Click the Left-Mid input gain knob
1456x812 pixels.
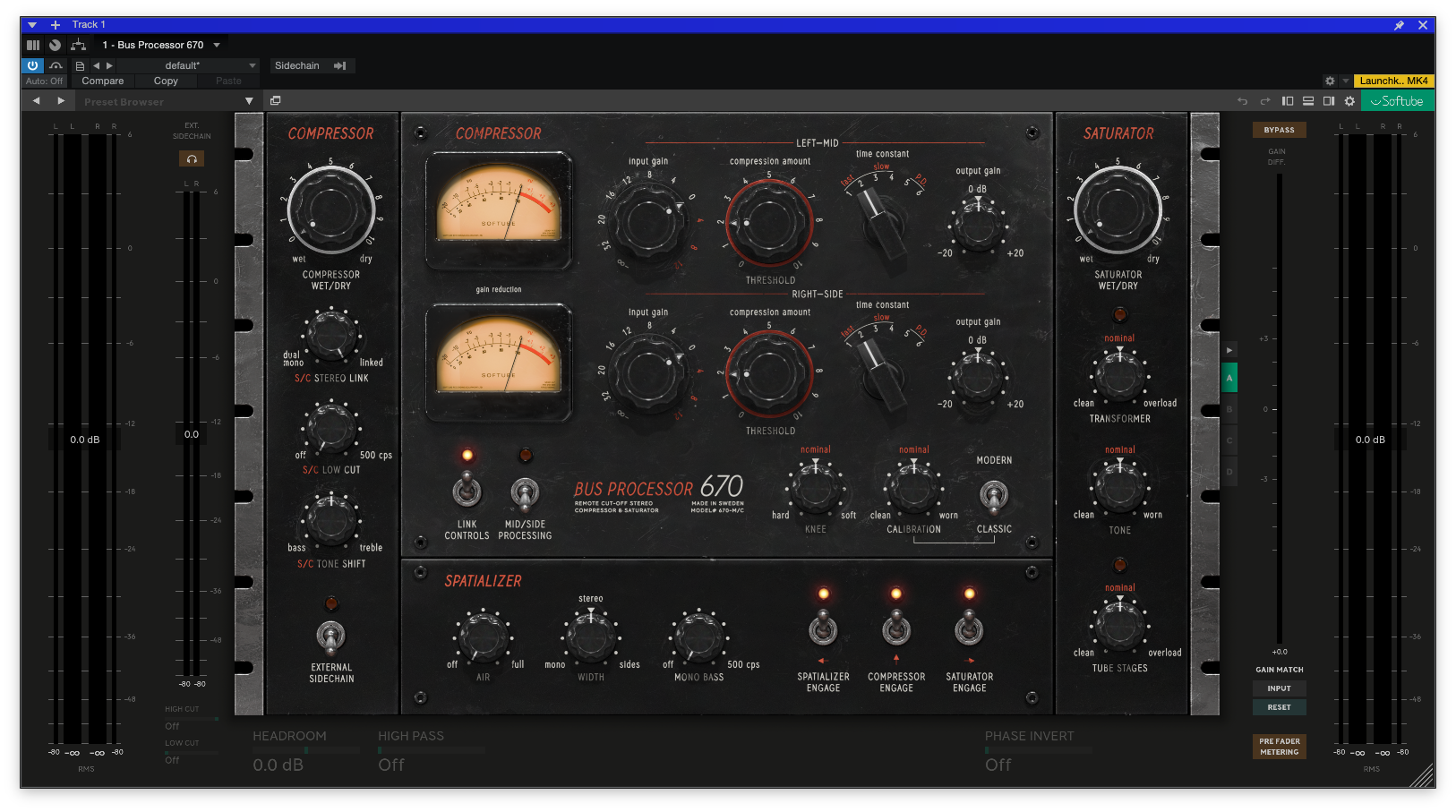648,223
